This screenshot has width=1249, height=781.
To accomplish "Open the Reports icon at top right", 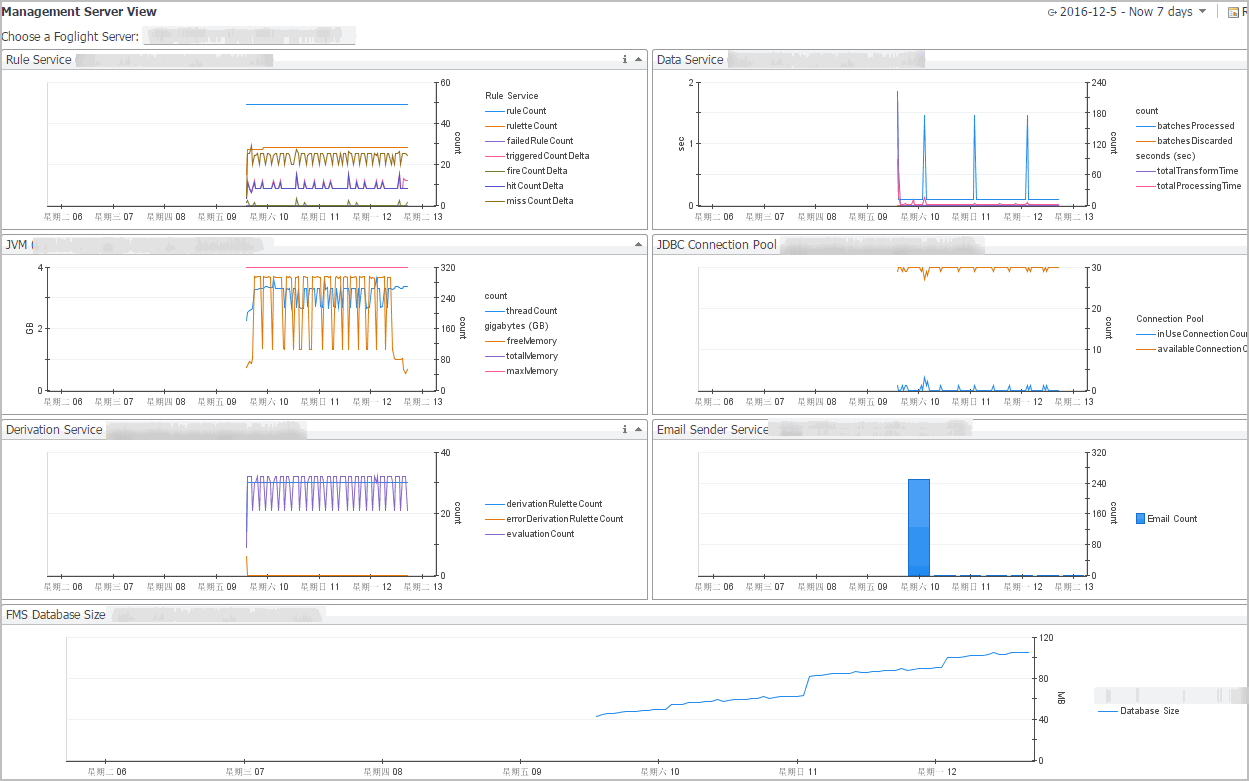I will tap(1233, 13).
